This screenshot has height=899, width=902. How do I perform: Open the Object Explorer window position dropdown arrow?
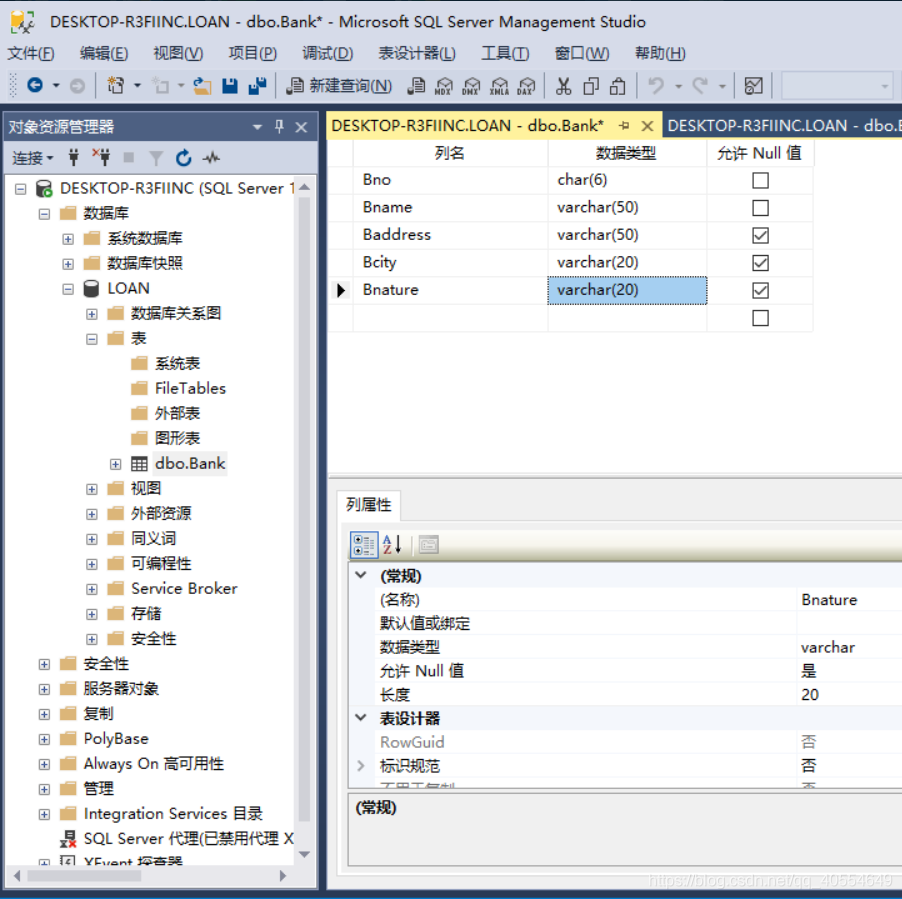[x=257, y=127]
